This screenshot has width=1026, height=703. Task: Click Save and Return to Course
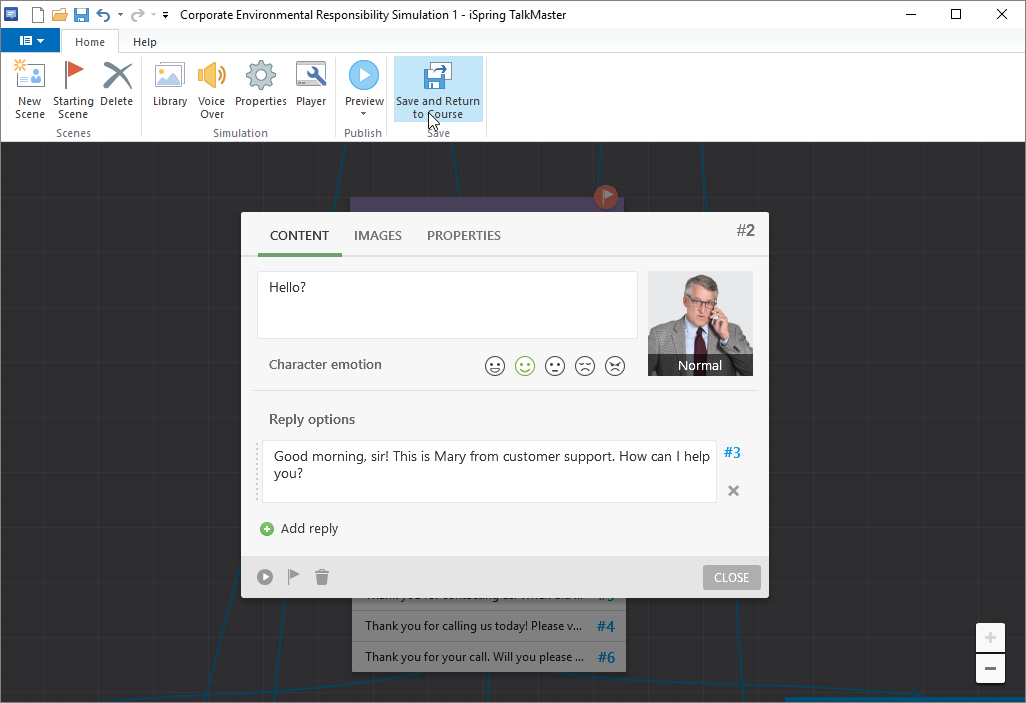pyautogui.click(x=438, y=88)
